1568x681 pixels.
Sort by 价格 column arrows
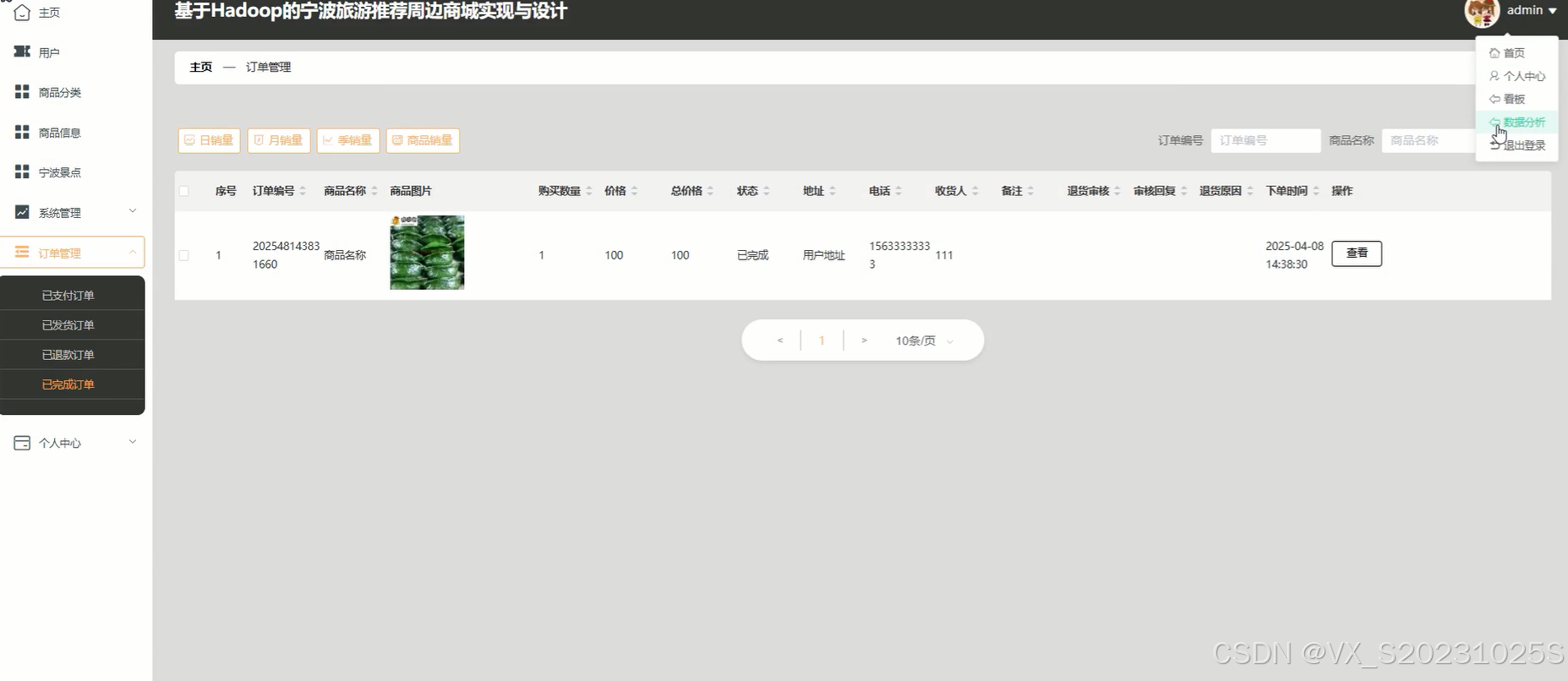[x=634, y=191]
